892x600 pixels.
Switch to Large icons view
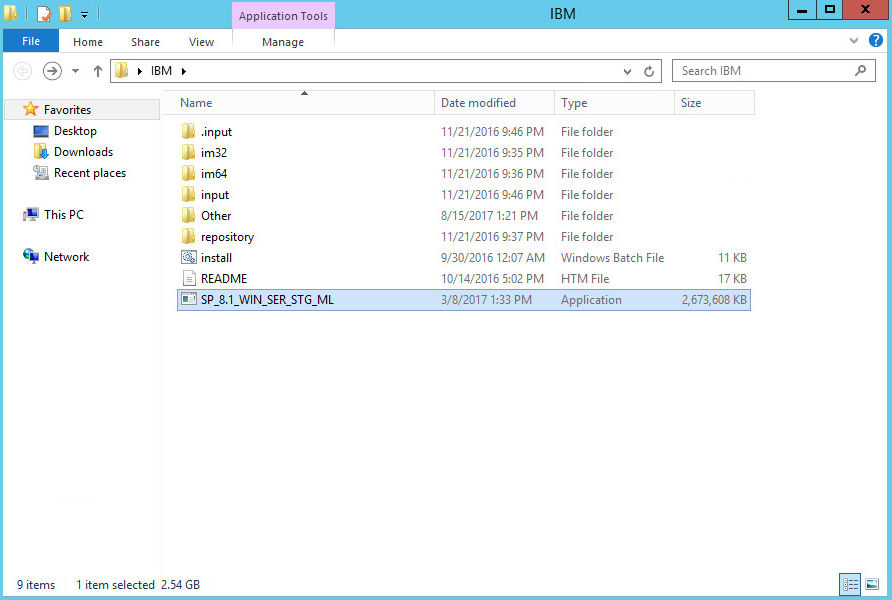coord(872,584)
